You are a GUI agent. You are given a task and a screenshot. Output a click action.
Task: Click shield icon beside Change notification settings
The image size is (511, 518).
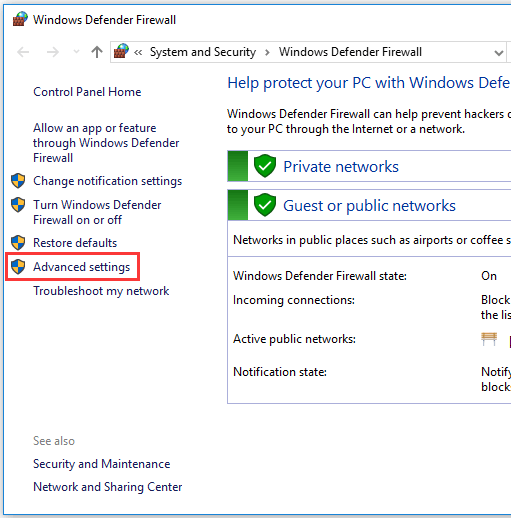(18, 181)
